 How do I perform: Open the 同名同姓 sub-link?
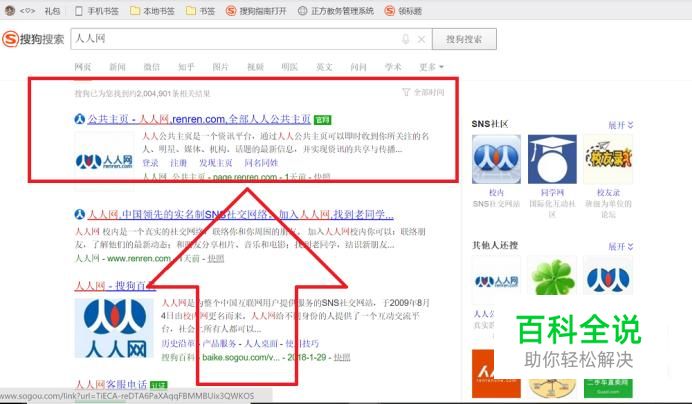tap(261, 162)
